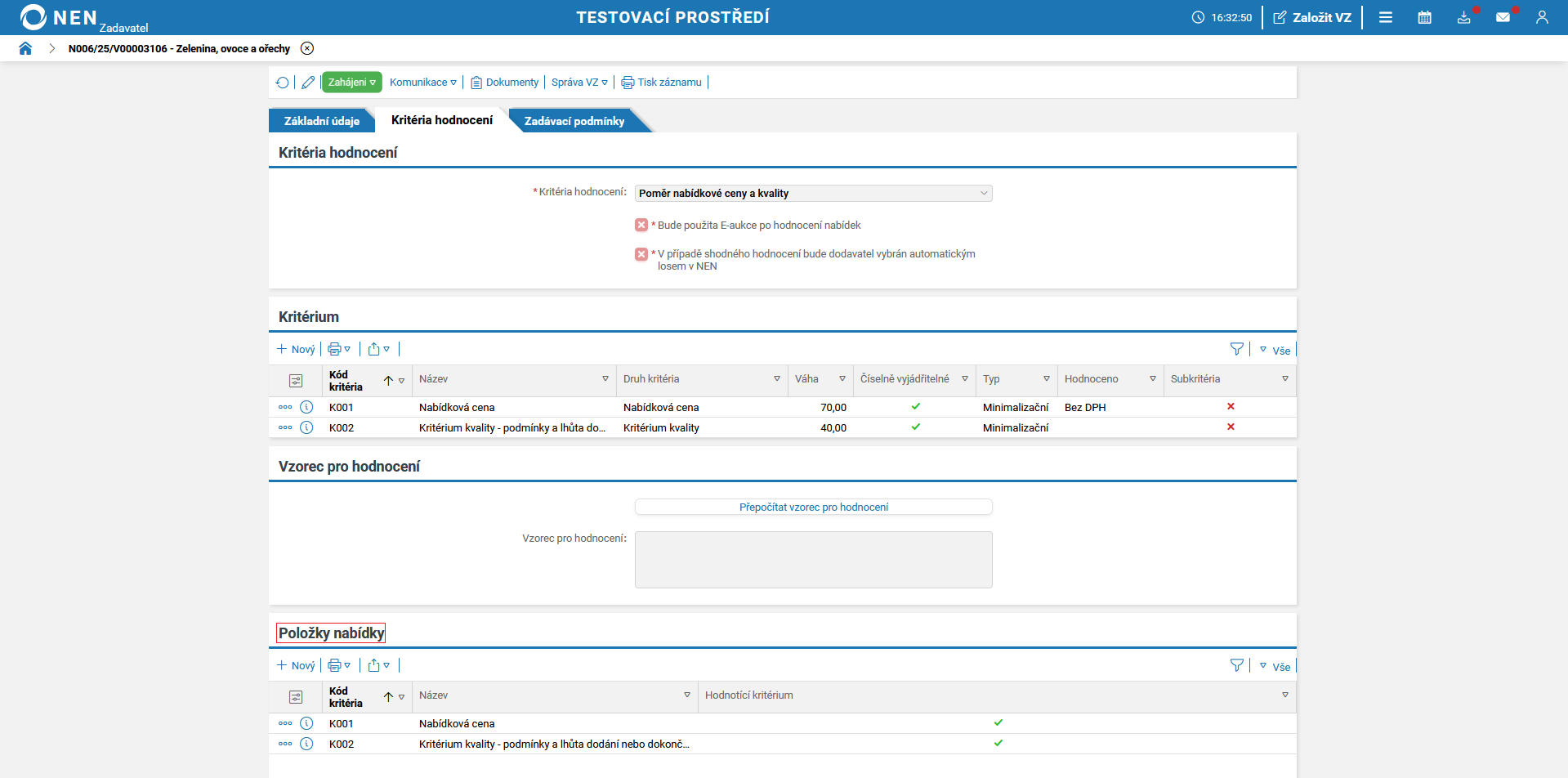The height and width of the screenshot is (778, 1568).
Task: Click Přepočítat vzorec pro hodnocení button
Action: coord(813,507)
